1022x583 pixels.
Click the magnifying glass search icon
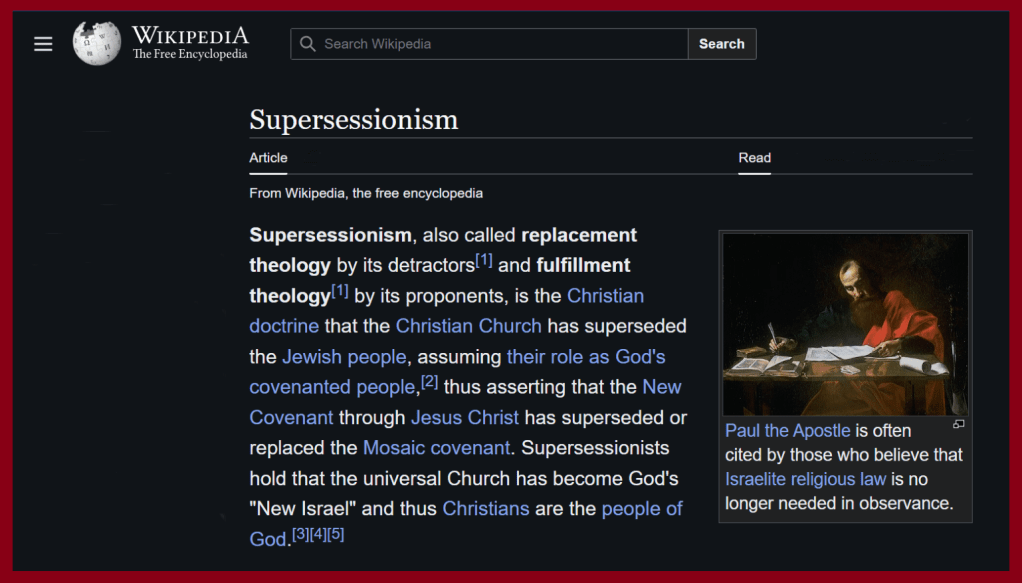point(308,44)
